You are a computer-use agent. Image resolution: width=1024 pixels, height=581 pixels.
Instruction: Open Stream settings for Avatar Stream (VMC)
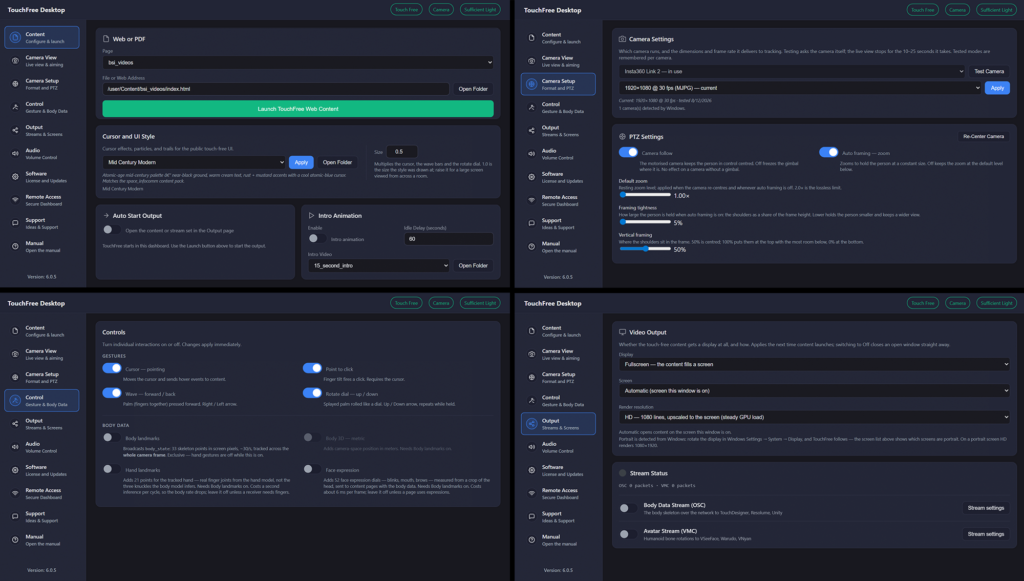point(985,534)
